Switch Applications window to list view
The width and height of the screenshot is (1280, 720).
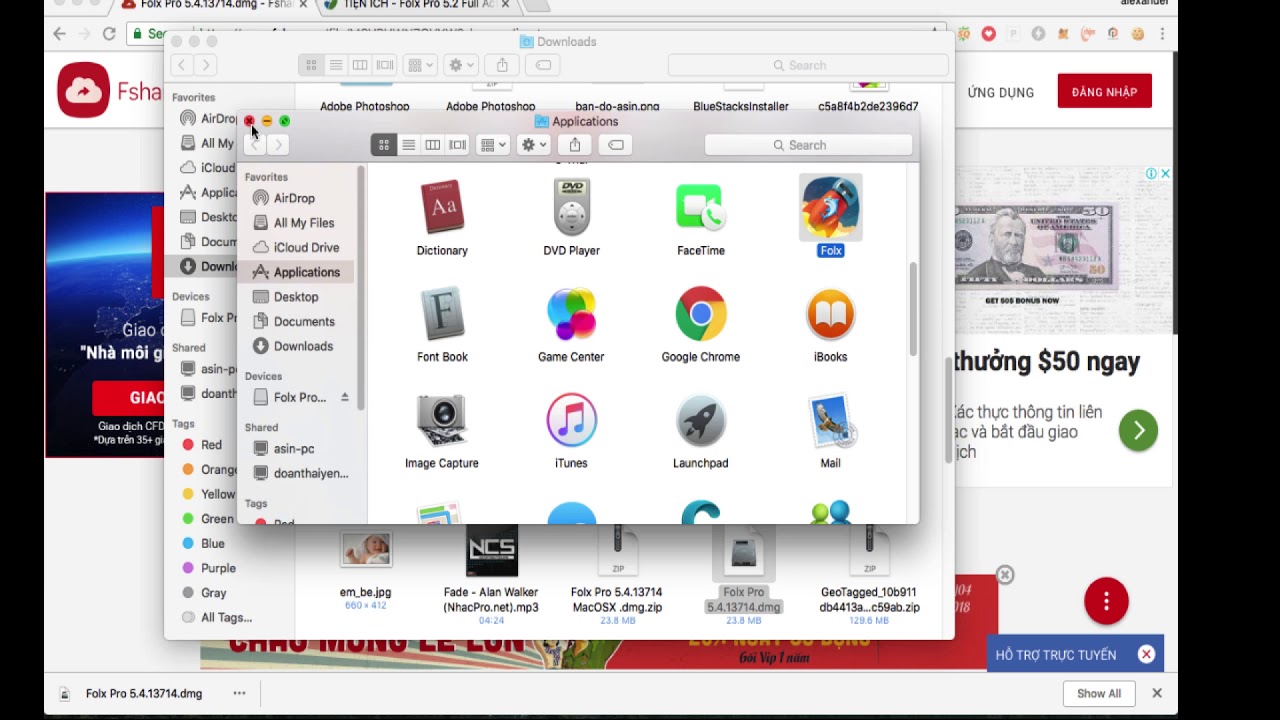(408, 145)
